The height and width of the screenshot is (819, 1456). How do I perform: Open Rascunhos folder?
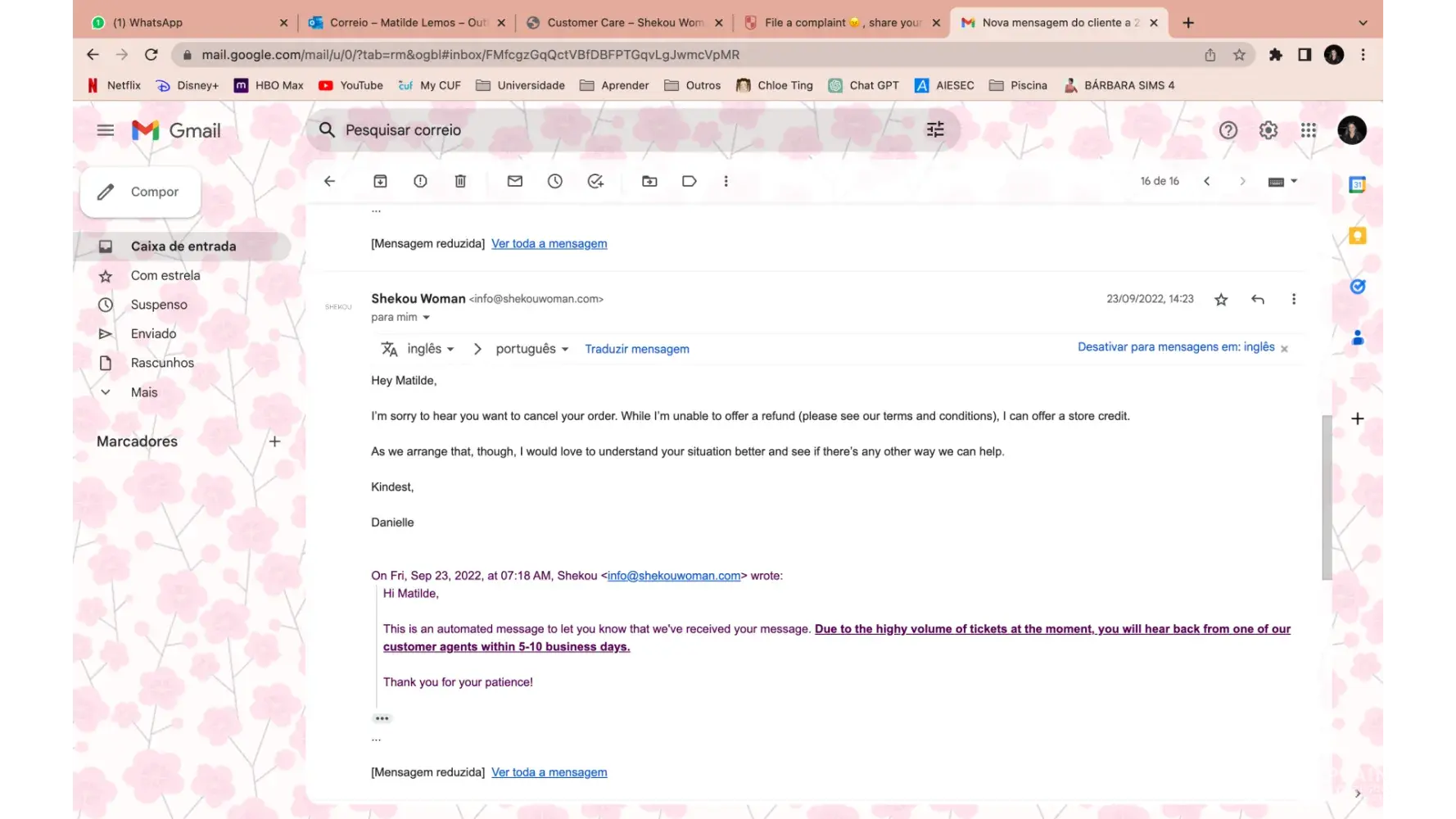(162, 363)
